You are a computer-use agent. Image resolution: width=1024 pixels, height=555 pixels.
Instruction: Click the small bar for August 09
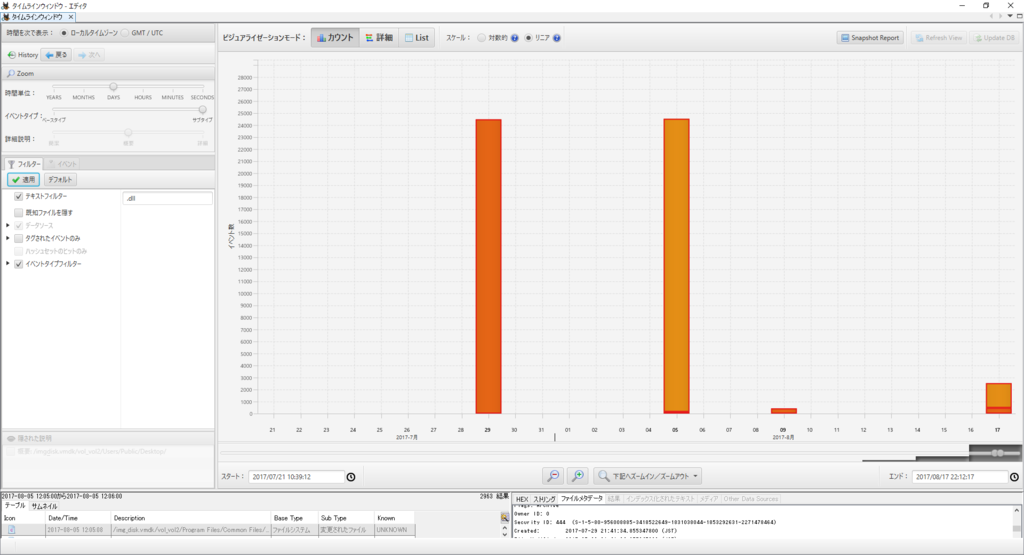(784, 411)
